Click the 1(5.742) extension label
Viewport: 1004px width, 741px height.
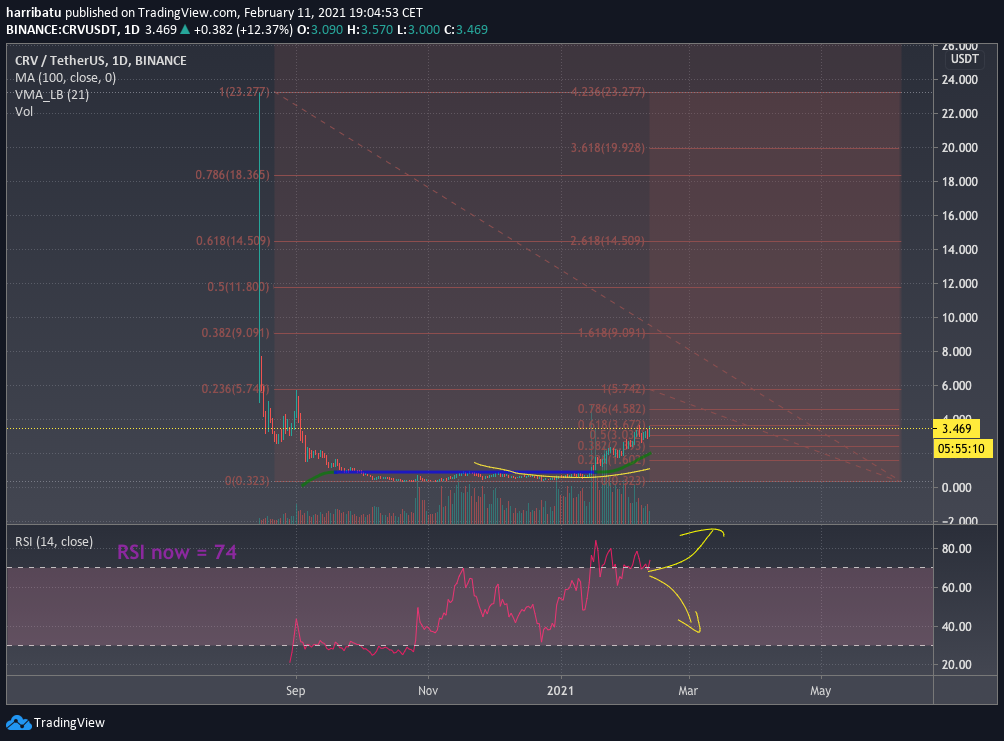point(623,389)
